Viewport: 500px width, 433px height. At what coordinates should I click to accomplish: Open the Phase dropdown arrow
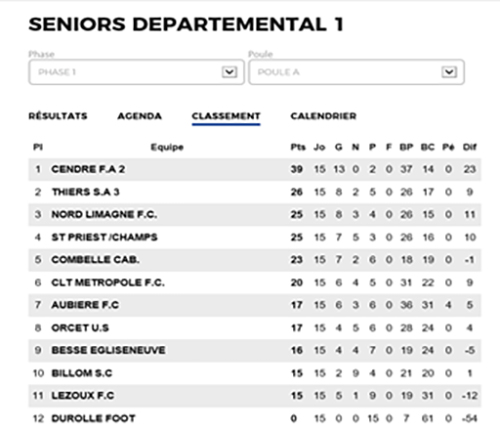click(229, 72)
